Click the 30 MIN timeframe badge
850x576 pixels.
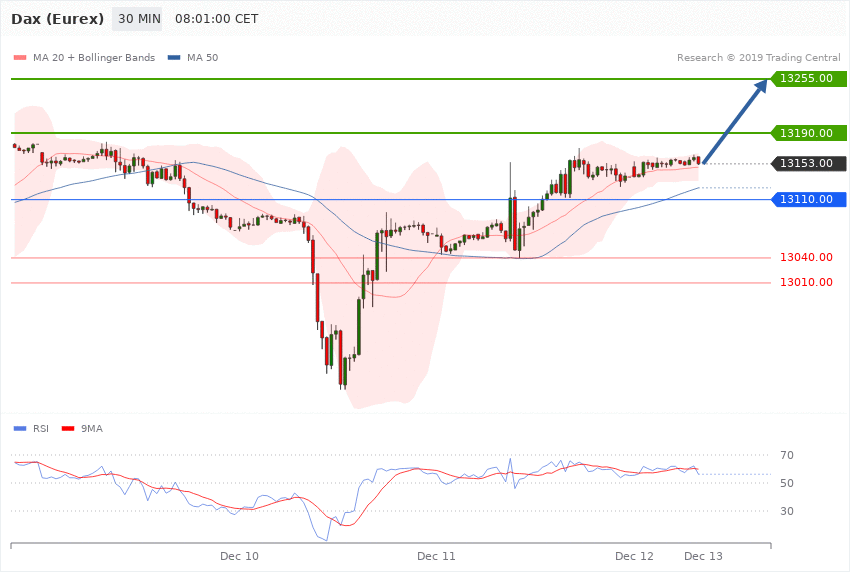click(x=137, y=19)
